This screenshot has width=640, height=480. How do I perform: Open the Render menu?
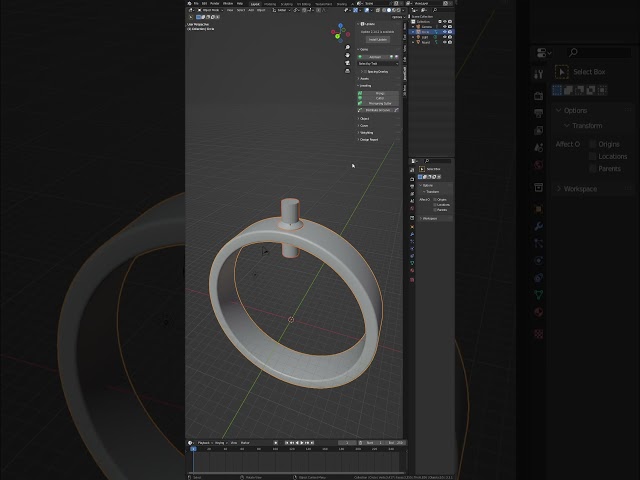tap(215, 3)
